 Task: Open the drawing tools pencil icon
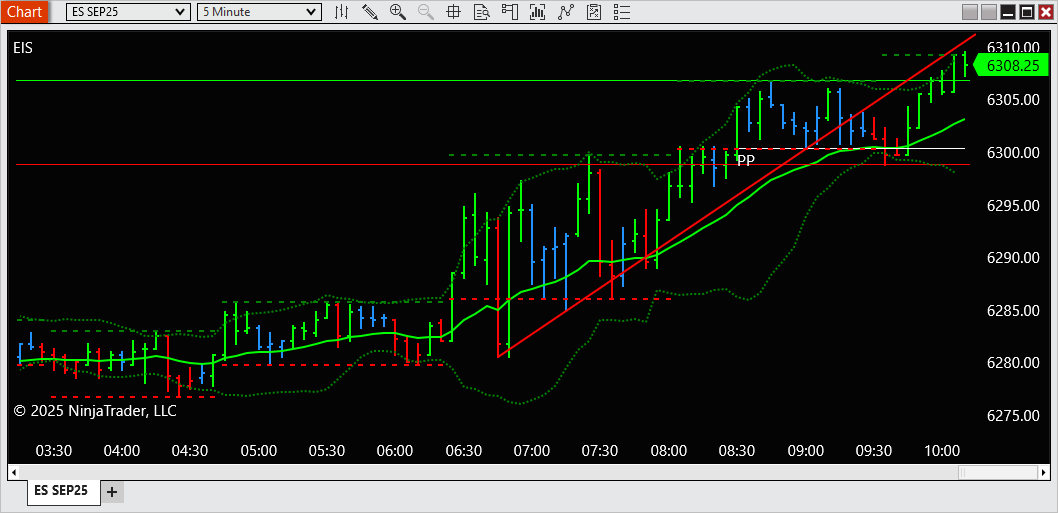(370, 11)
